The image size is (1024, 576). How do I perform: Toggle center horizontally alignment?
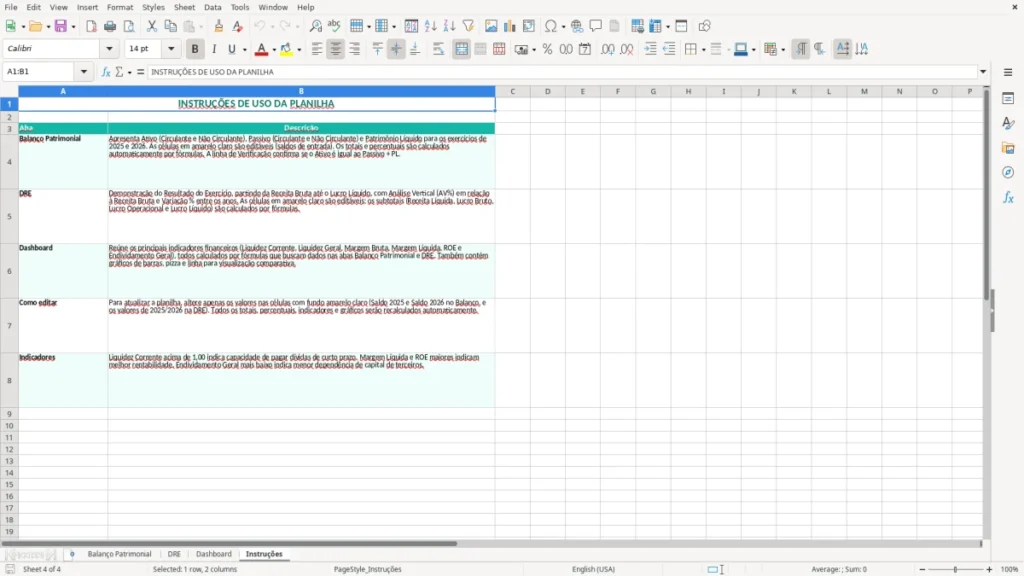[336, 49]
